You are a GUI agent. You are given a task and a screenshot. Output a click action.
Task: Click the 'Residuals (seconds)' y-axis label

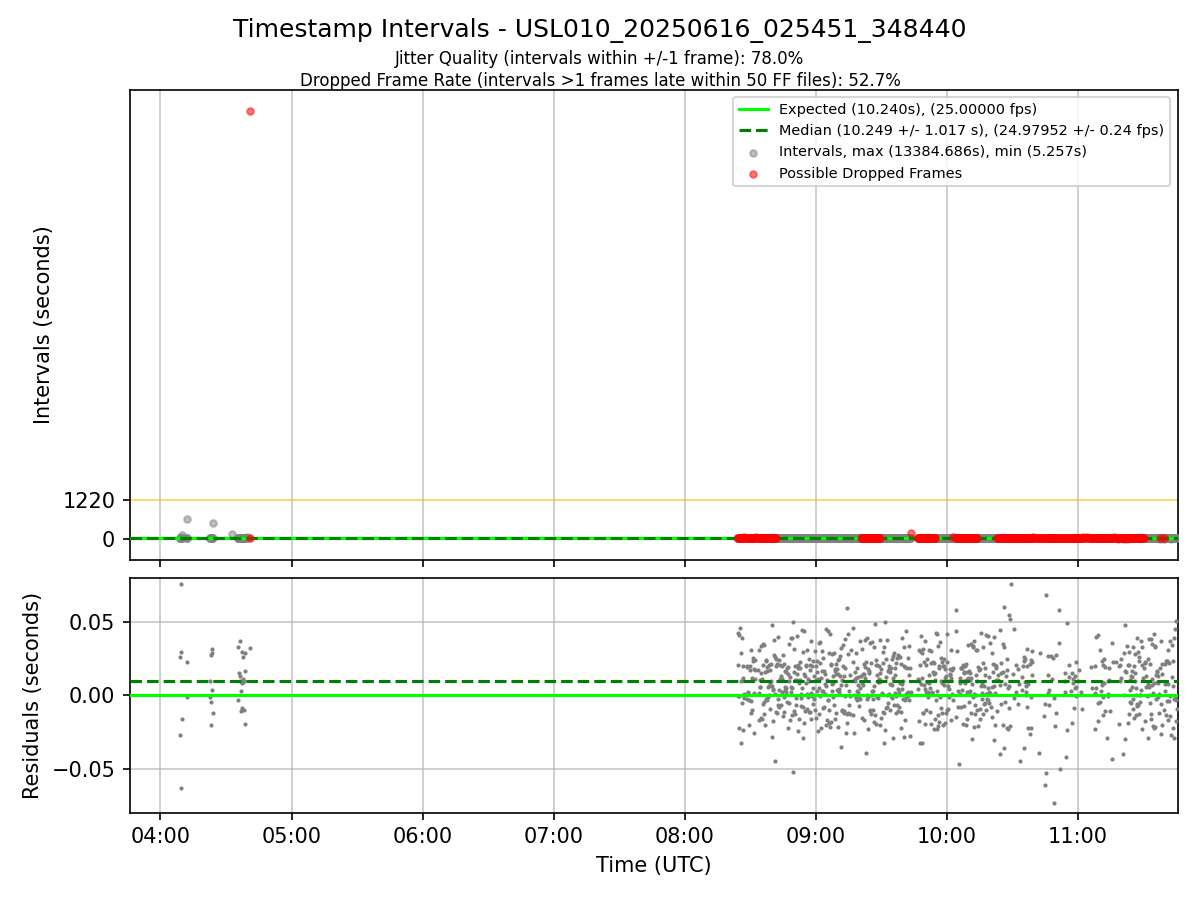(x=32, y=696)
